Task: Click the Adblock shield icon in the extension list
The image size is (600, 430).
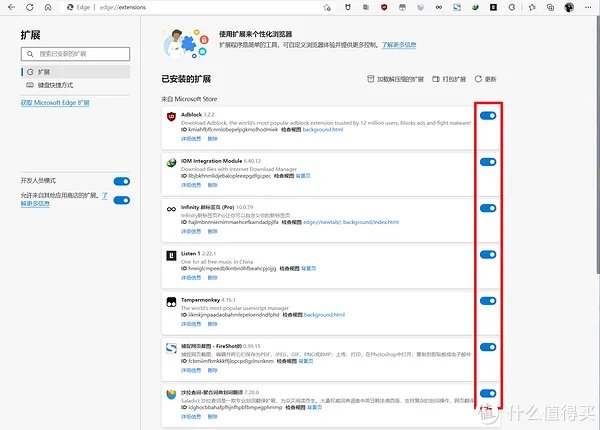Action: [171, 116]
